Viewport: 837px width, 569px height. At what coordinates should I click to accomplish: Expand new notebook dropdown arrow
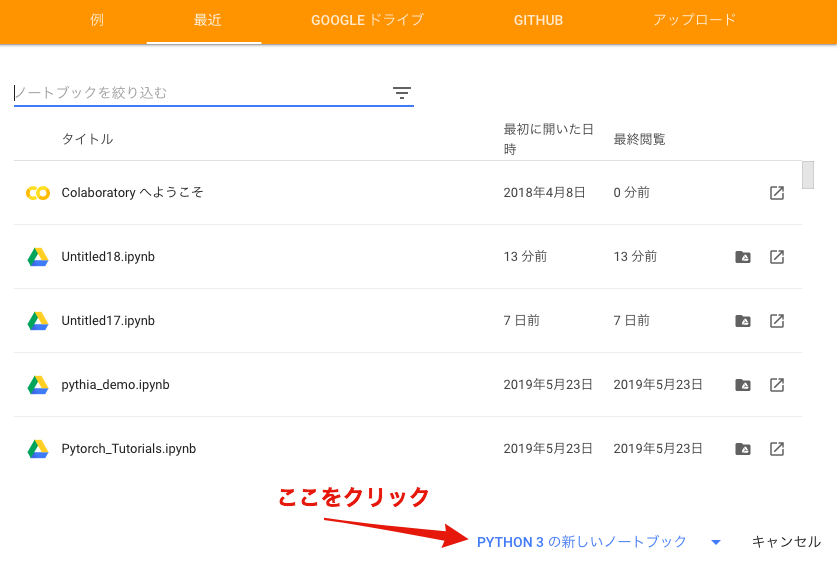[716, 542]
